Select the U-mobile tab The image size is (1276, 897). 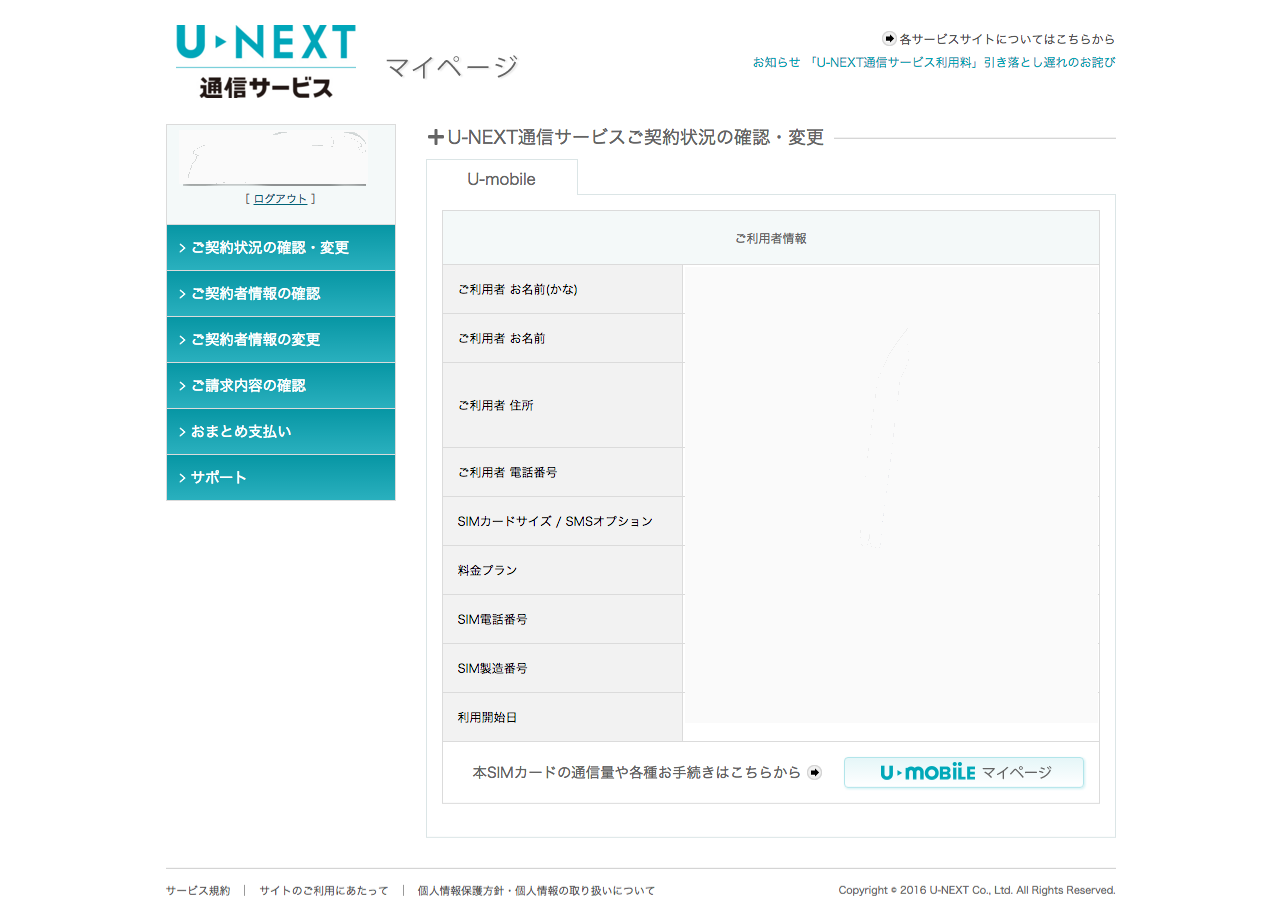[x=502, y=178]
